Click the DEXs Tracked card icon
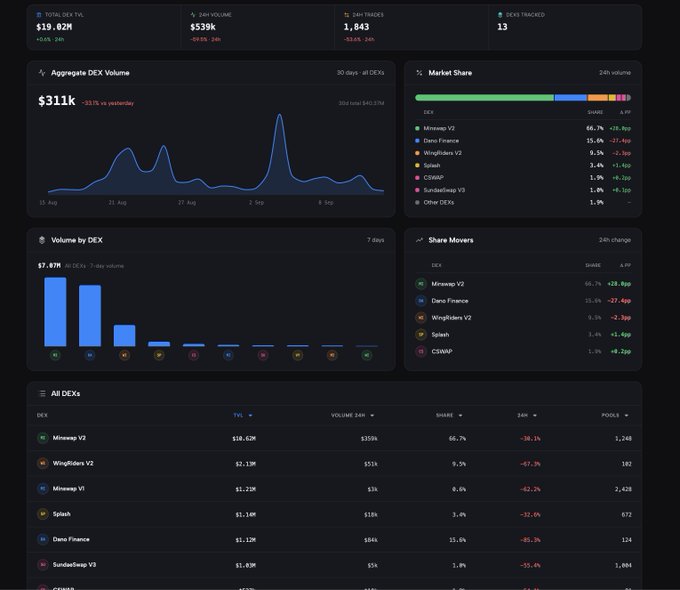Image resolution: width=680 pixels, height=590 pixels. pos(500,15)
